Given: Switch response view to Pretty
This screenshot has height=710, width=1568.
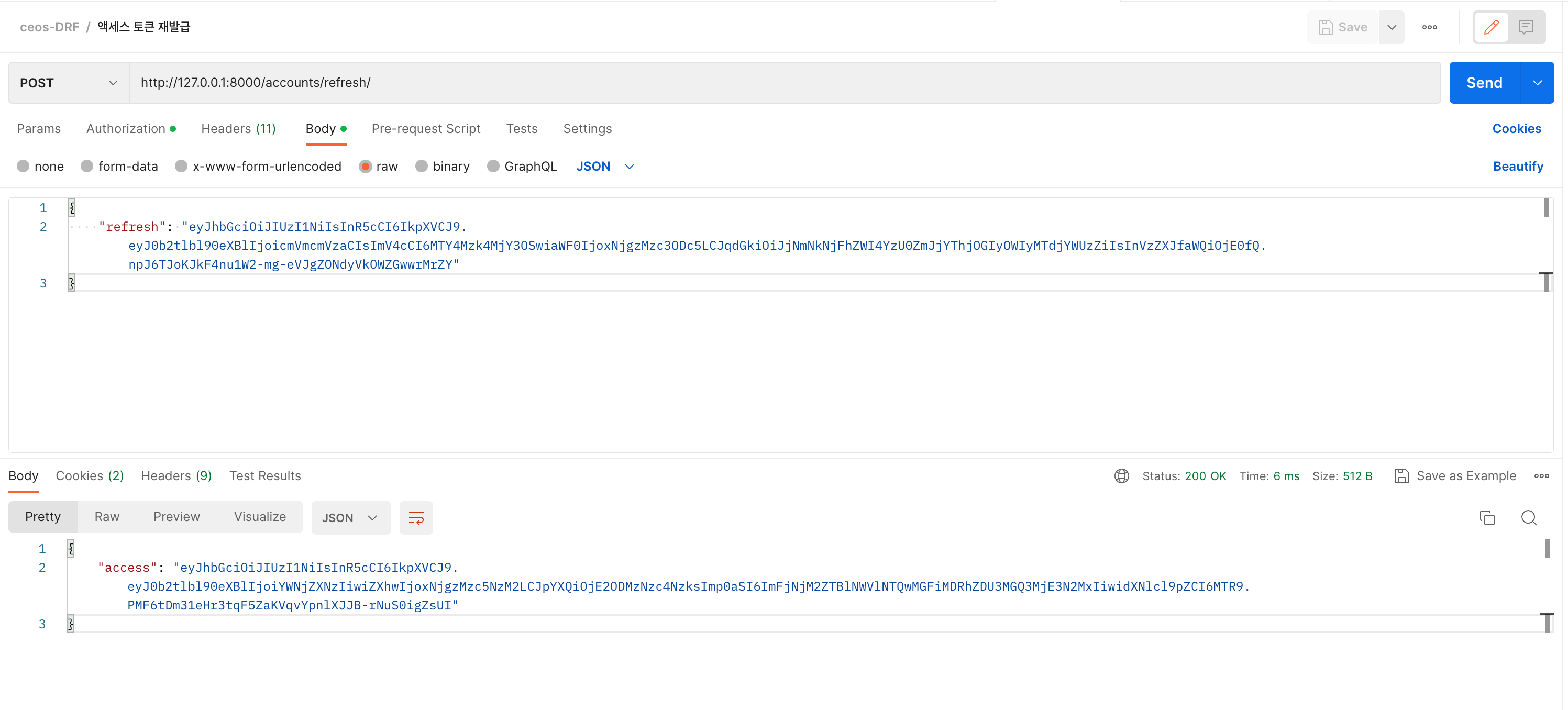Looking at the screenshot, I should (43, 516).
